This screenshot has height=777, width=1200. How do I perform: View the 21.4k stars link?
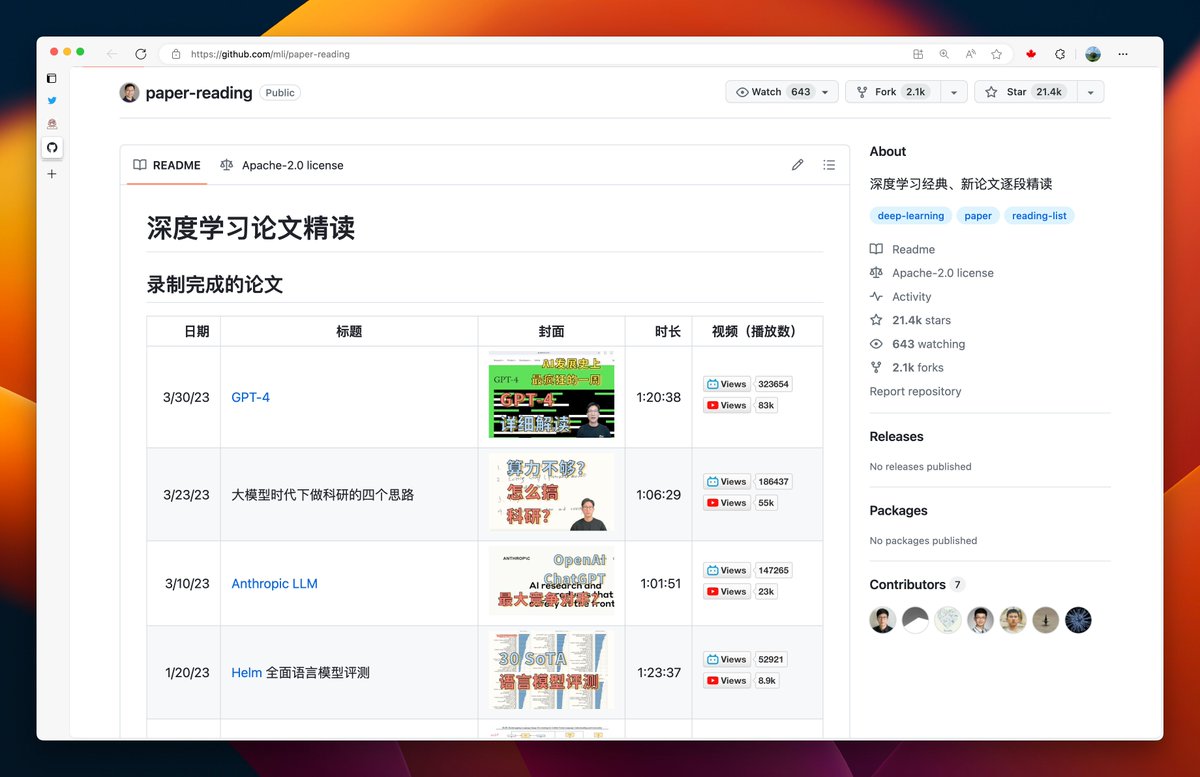[x=911, y=320]
